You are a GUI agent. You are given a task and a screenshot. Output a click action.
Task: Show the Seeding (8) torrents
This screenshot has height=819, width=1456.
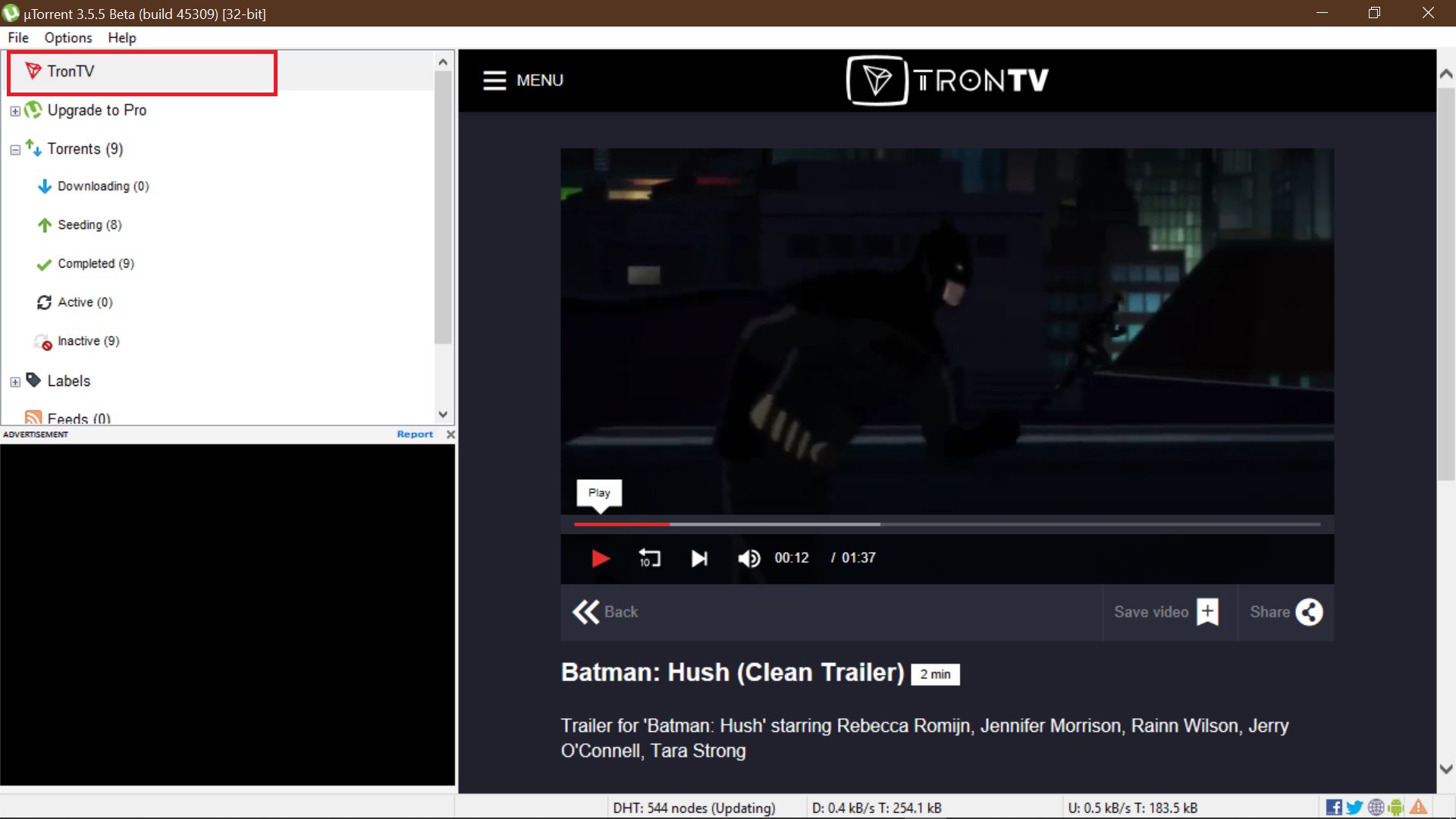[89, 224]
